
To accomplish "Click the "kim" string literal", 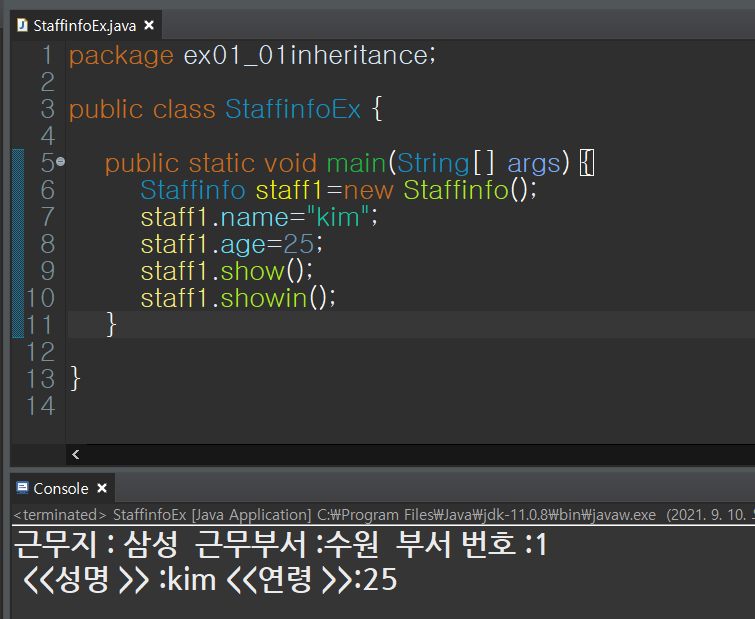I will pos(338,217).
